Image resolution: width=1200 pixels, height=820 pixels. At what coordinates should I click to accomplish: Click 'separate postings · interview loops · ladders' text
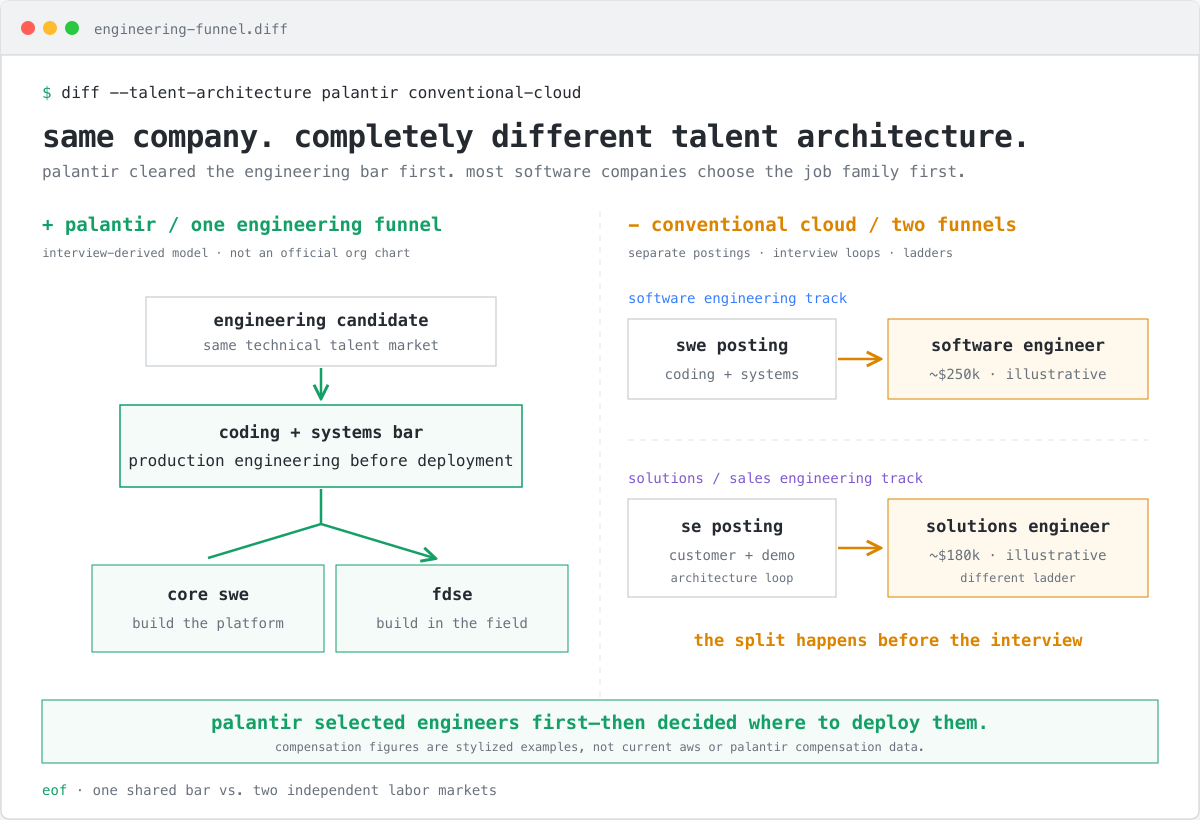(790, 253)
